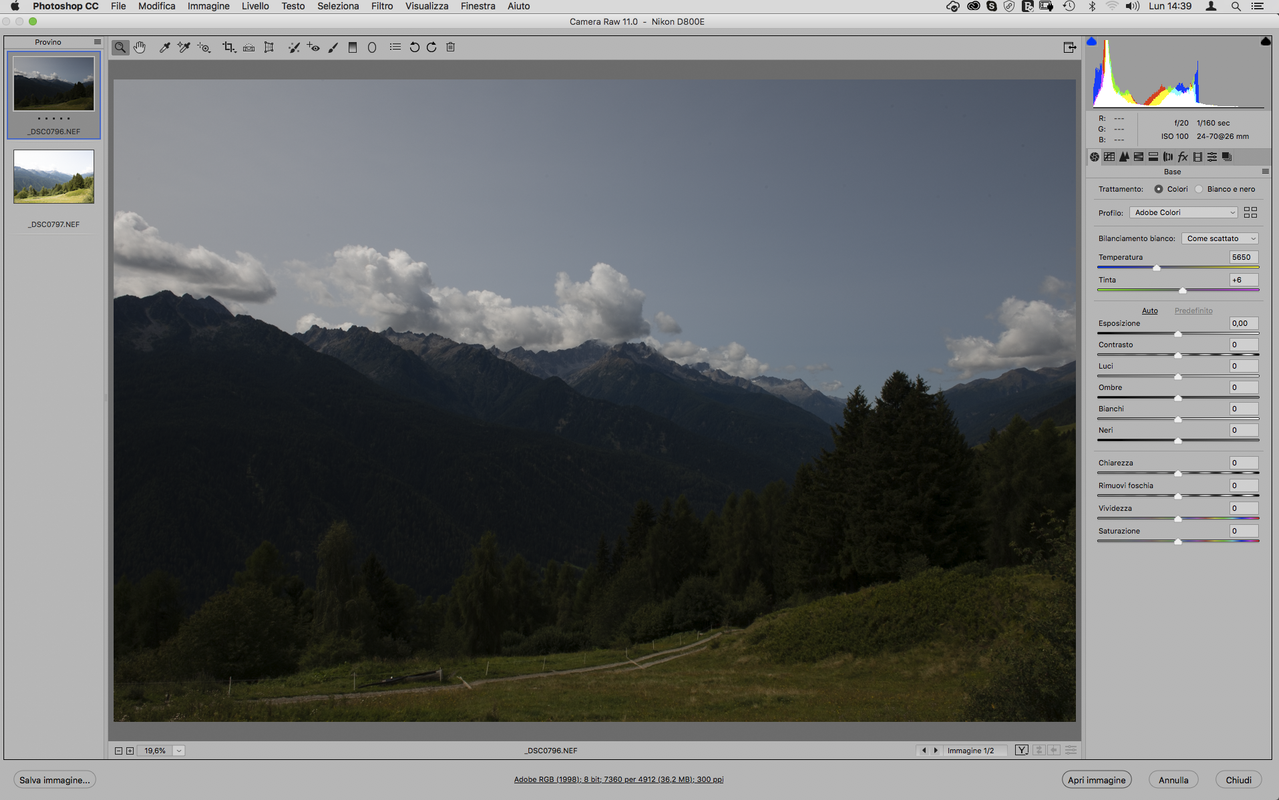Open the macOS Spotlight search icon

[1236, 6]
